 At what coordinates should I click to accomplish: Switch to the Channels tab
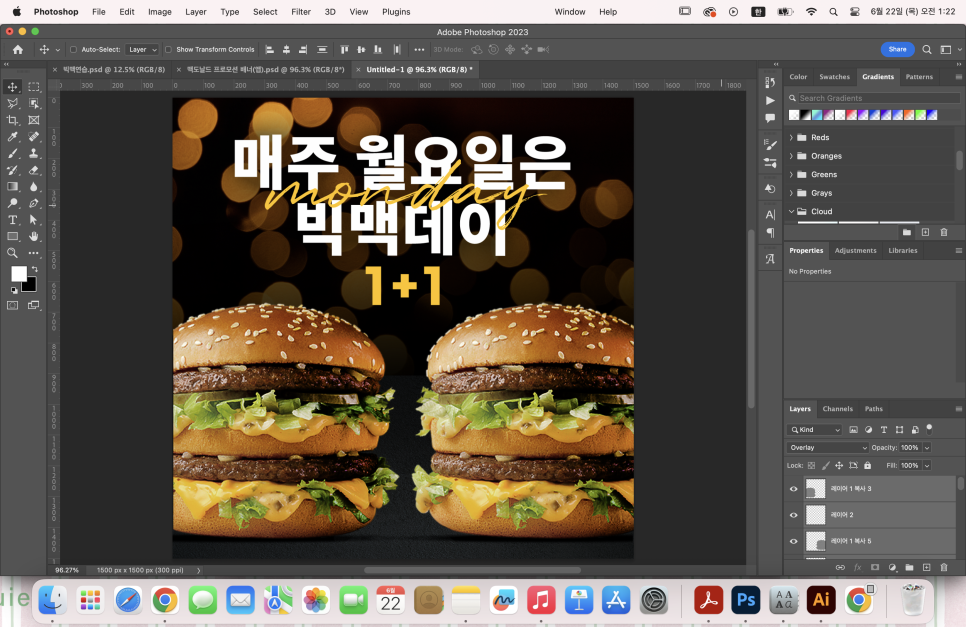[x=837, y=409]
